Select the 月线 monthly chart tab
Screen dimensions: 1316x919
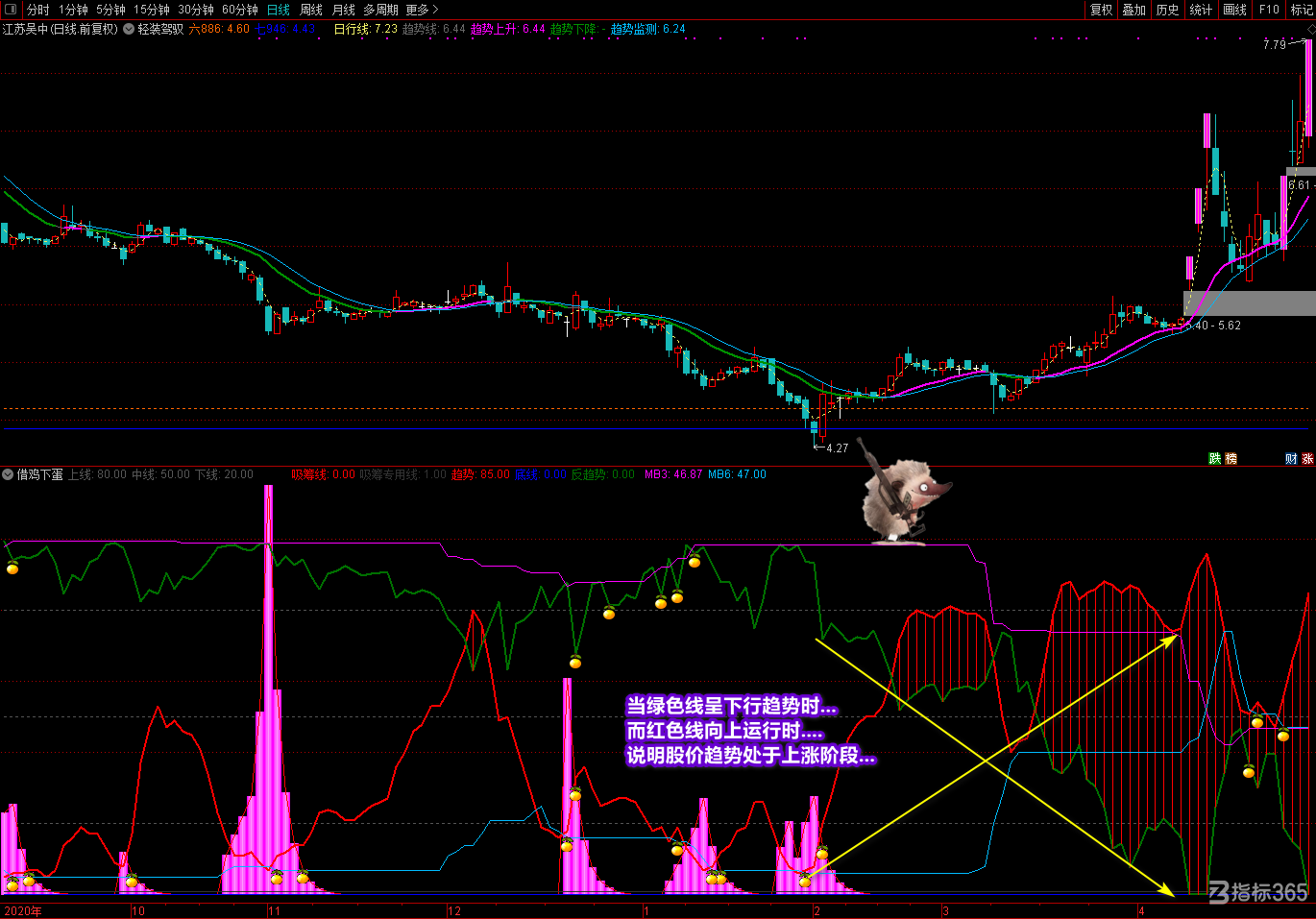pos(344,10)
